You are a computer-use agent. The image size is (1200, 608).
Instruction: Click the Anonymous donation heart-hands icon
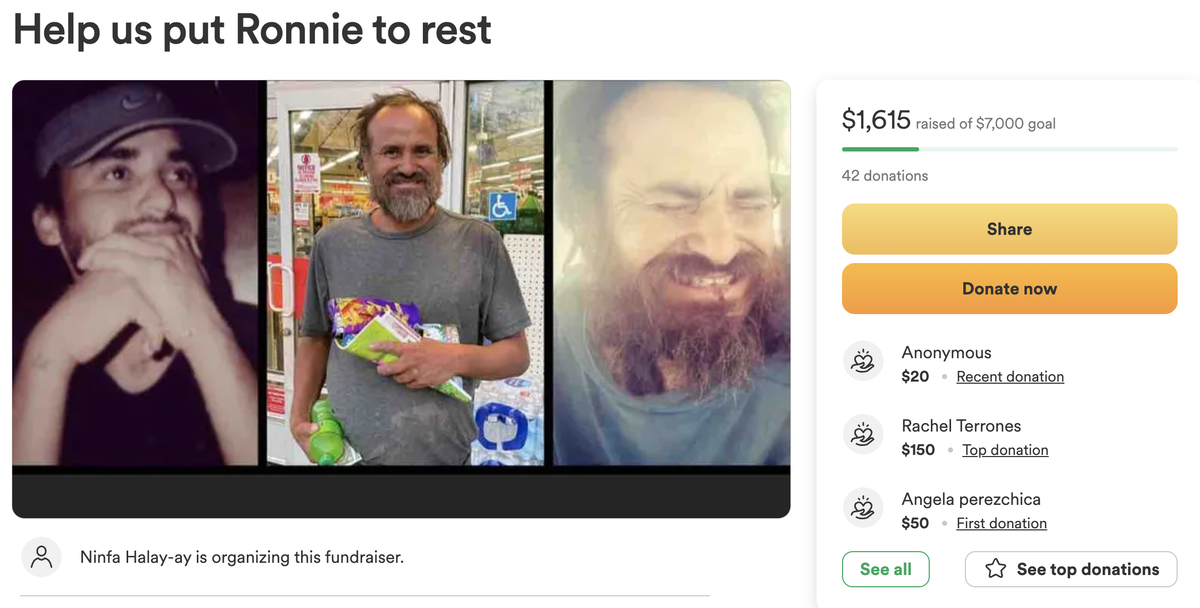862,361
